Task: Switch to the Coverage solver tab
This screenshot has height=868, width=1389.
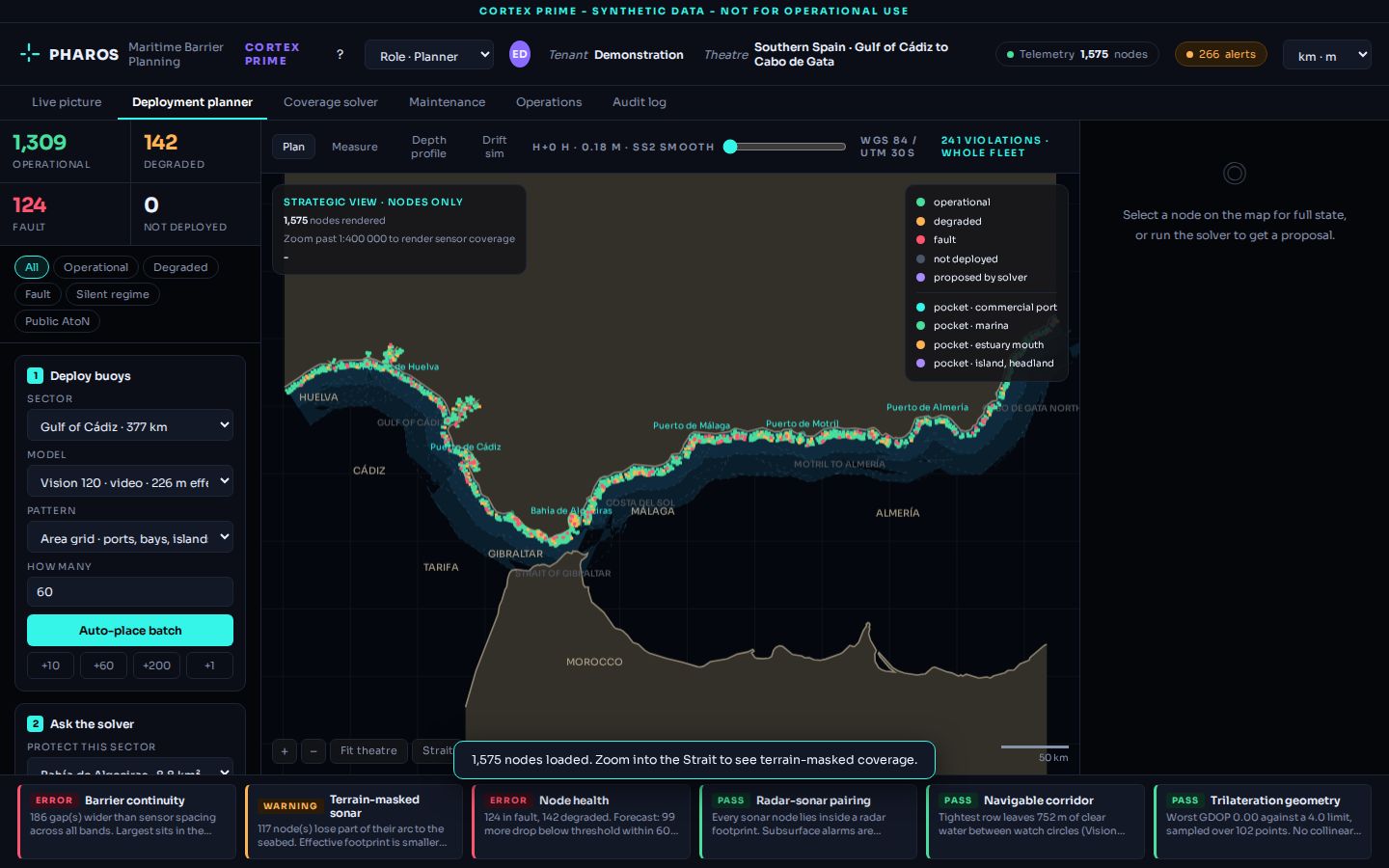Action: click(x=331, y=101)
